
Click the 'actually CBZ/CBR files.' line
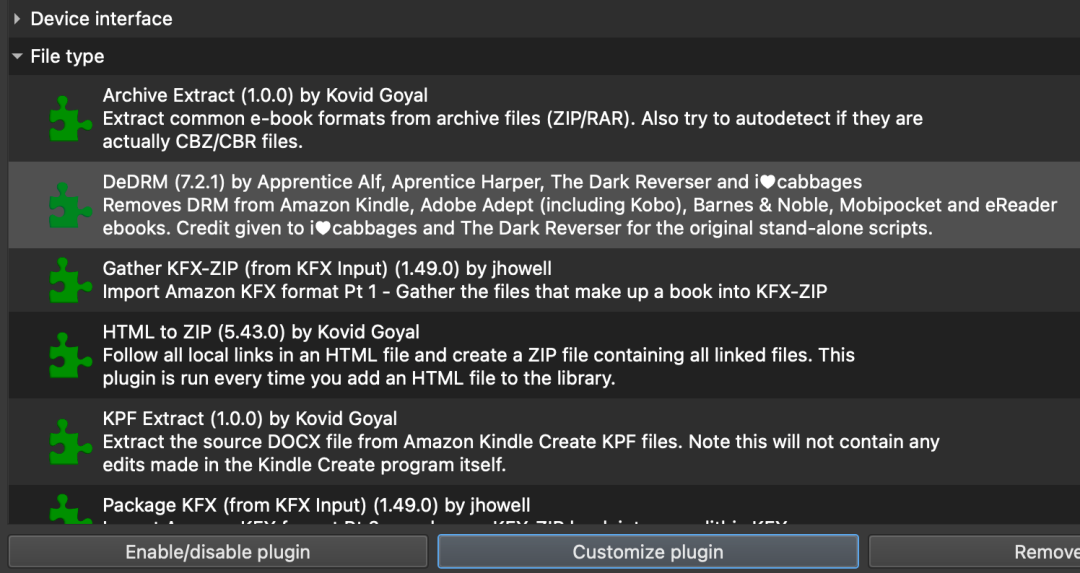202,142
